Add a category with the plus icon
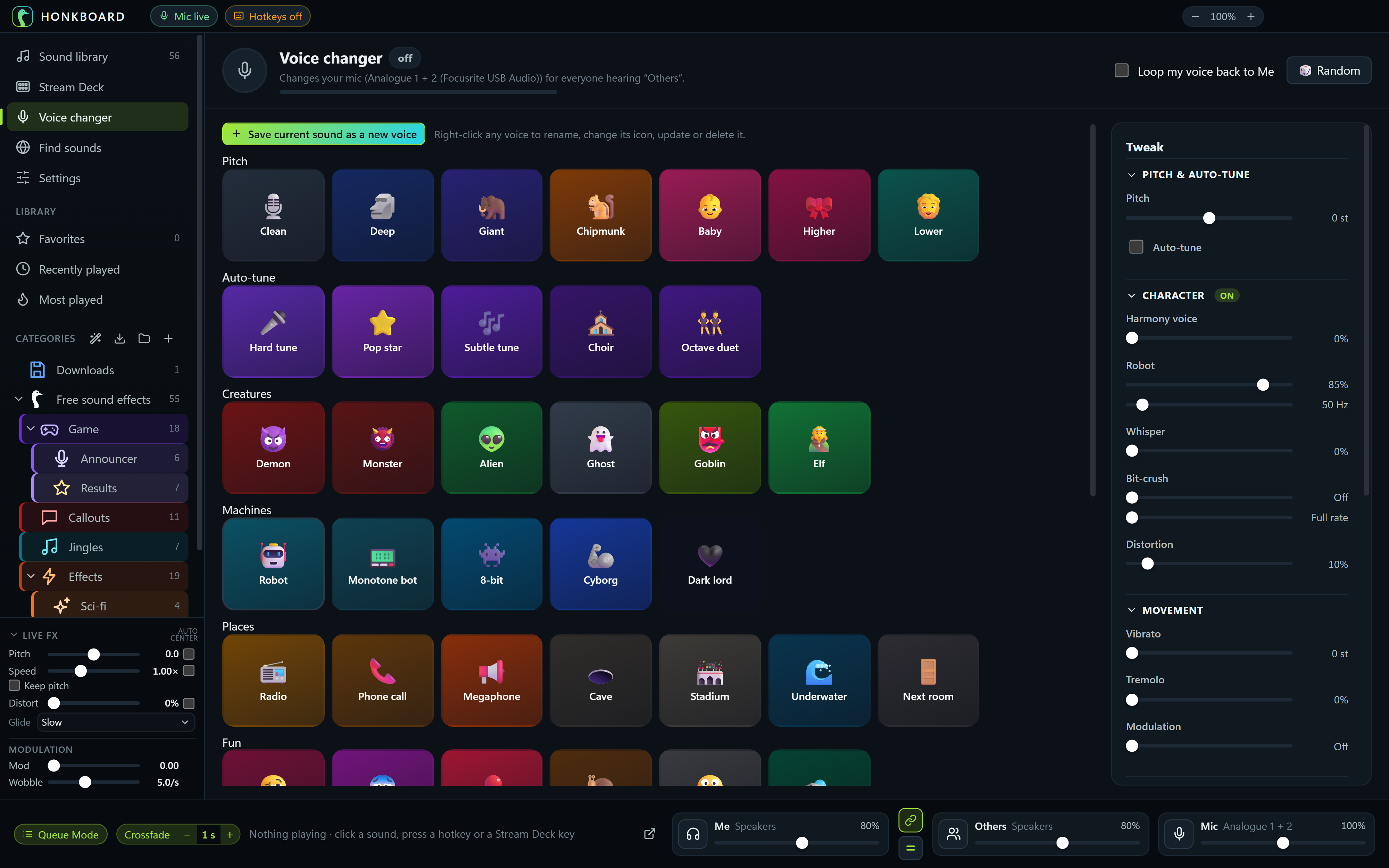The image size is (1389, 868). (x=168, y=339)
